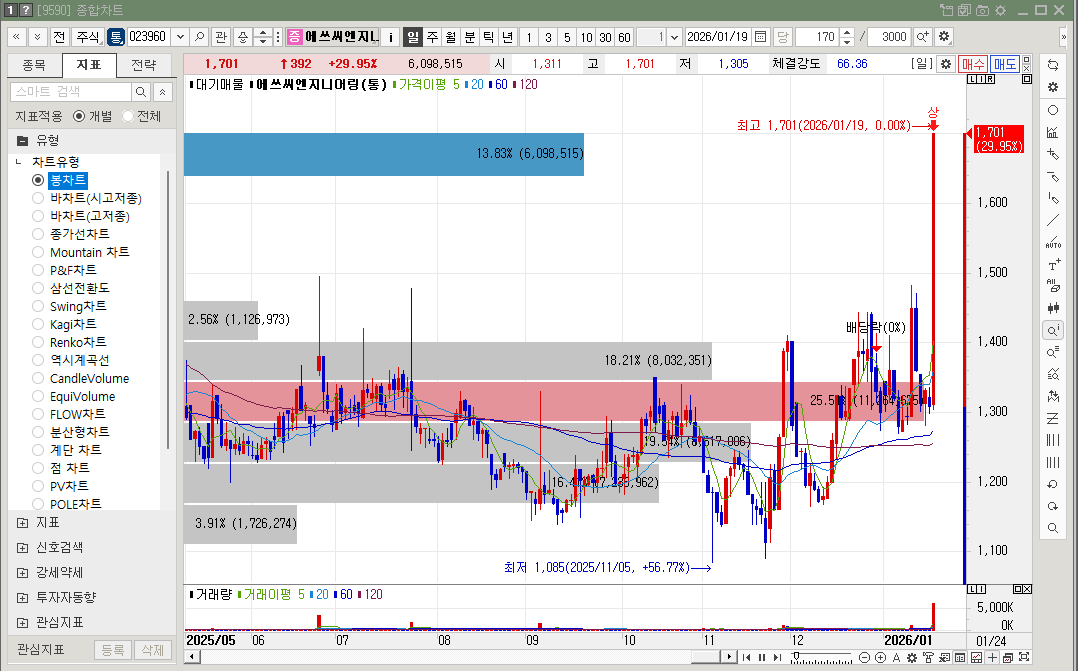This screenshot has height=671, width=1078.
Task: Select the CandleVolume radio option
Action: tap(38, 378)
